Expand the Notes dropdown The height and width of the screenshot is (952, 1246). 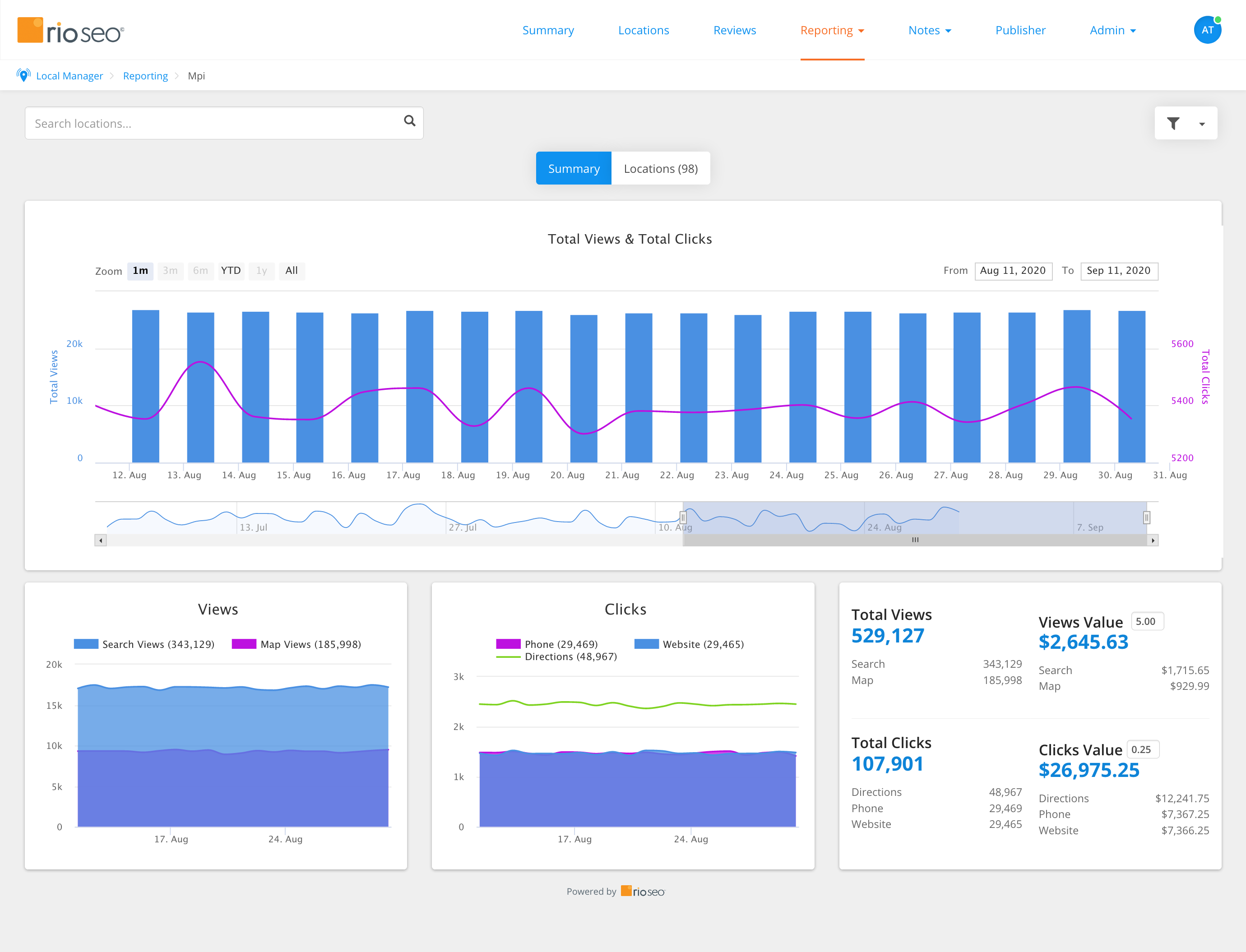click(x=929, y=30)
